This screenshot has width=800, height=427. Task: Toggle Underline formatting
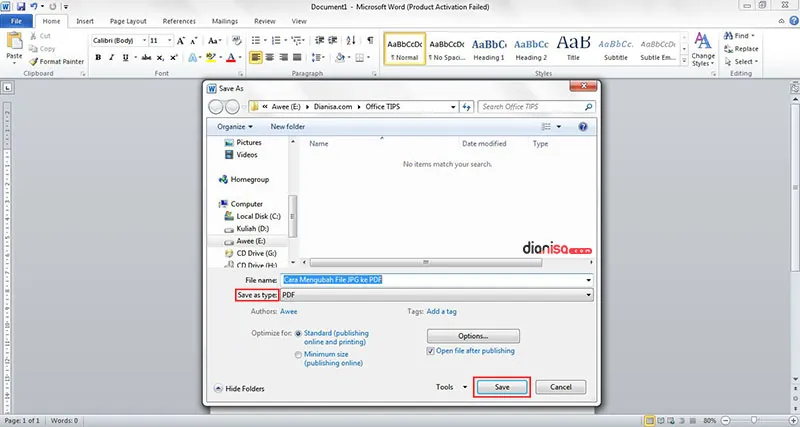click(x=126, y=58)
